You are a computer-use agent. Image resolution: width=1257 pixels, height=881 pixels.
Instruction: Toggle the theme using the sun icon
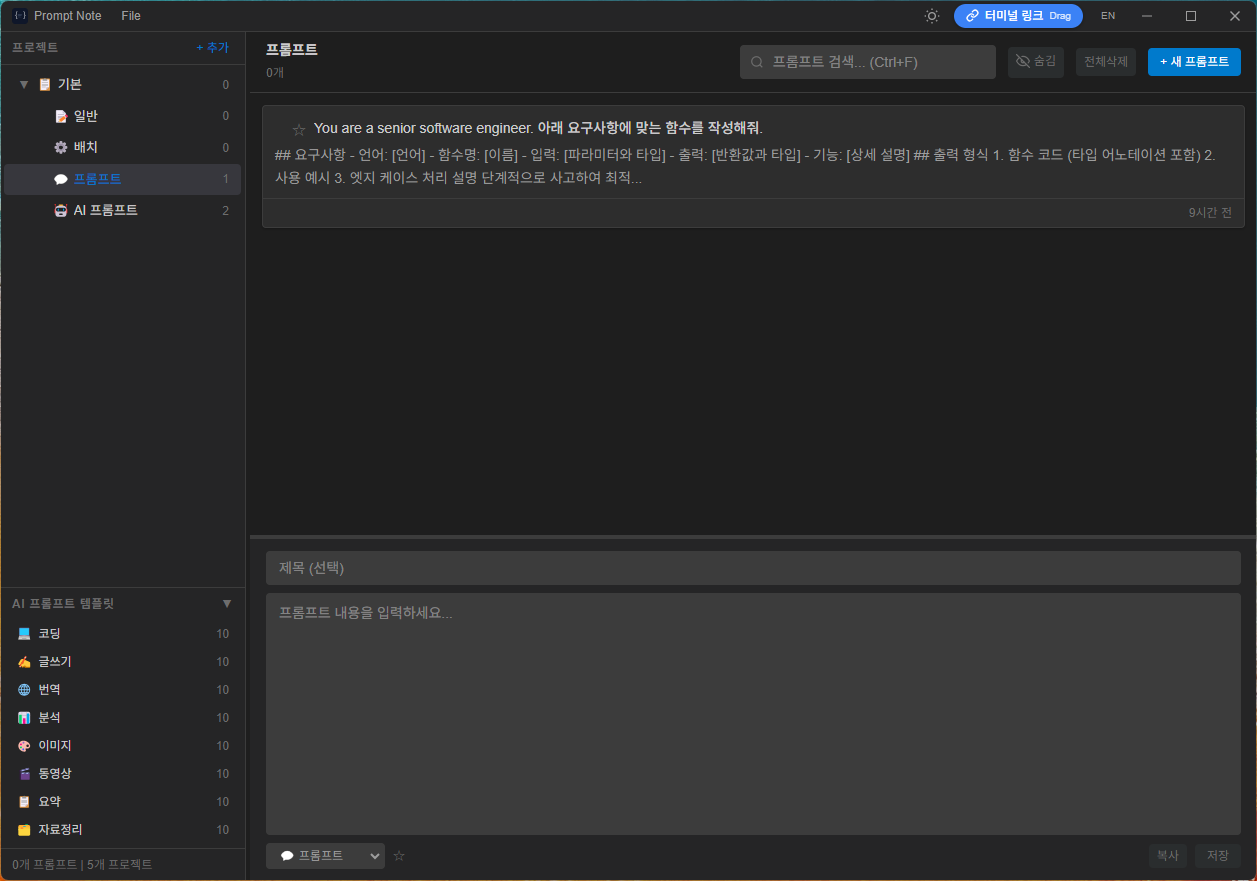click(931, 15)
